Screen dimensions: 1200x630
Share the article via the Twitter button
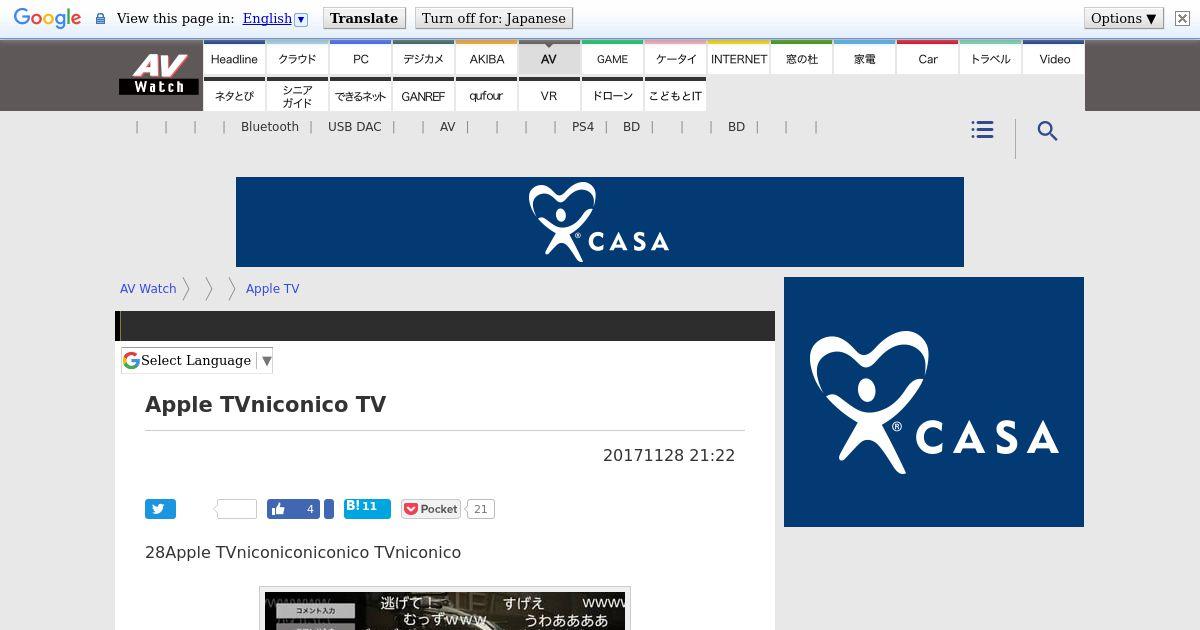160,509
